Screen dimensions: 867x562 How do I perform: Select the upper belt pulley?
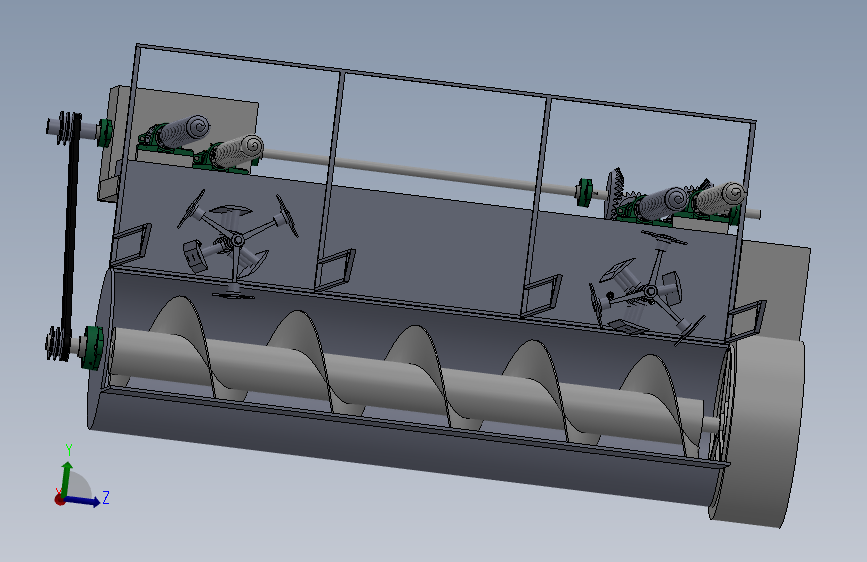pyautogui.click(x=67, y=127)
